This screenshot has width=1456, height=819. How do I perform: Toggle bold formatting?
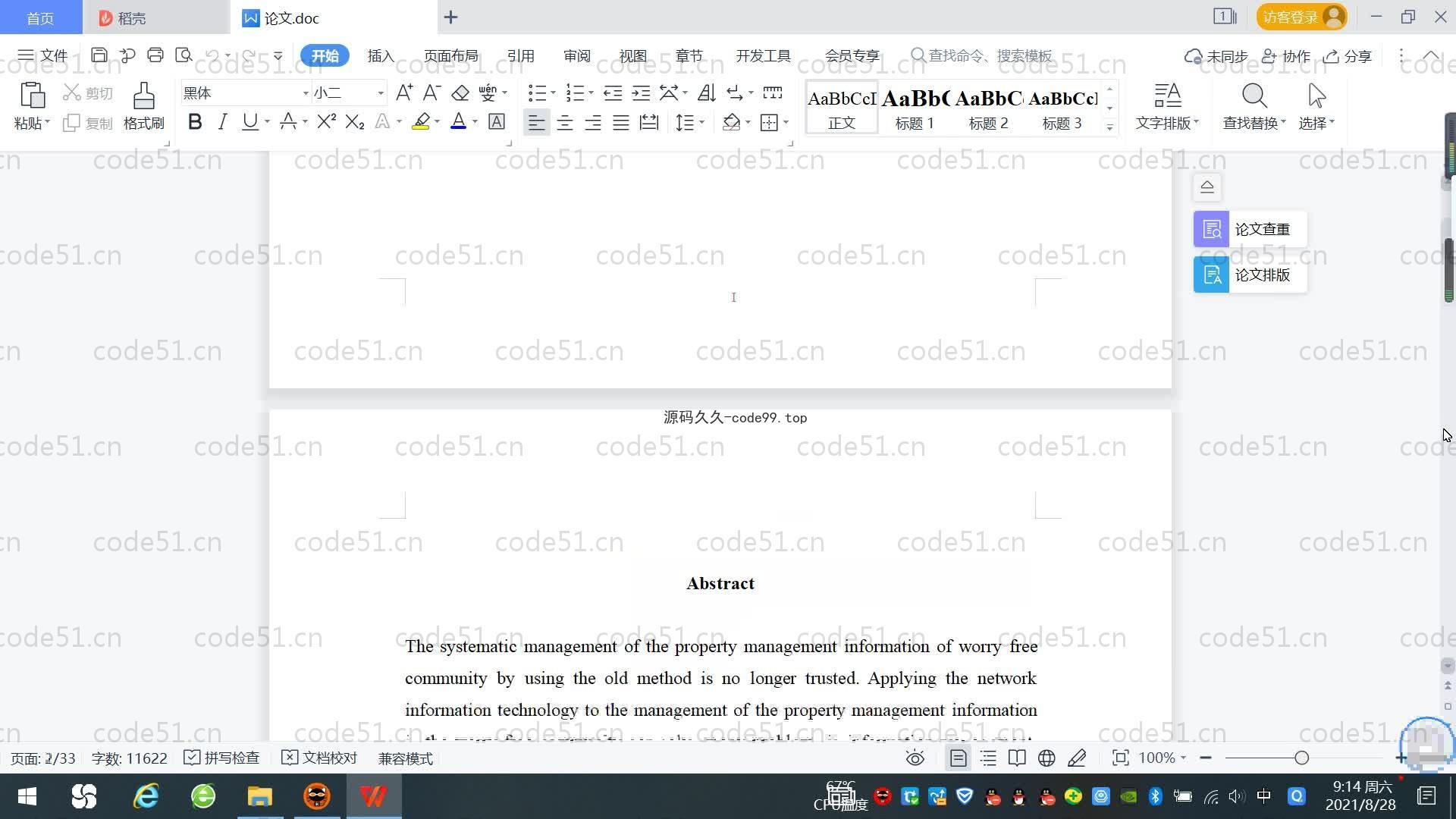tap(195, 121)
